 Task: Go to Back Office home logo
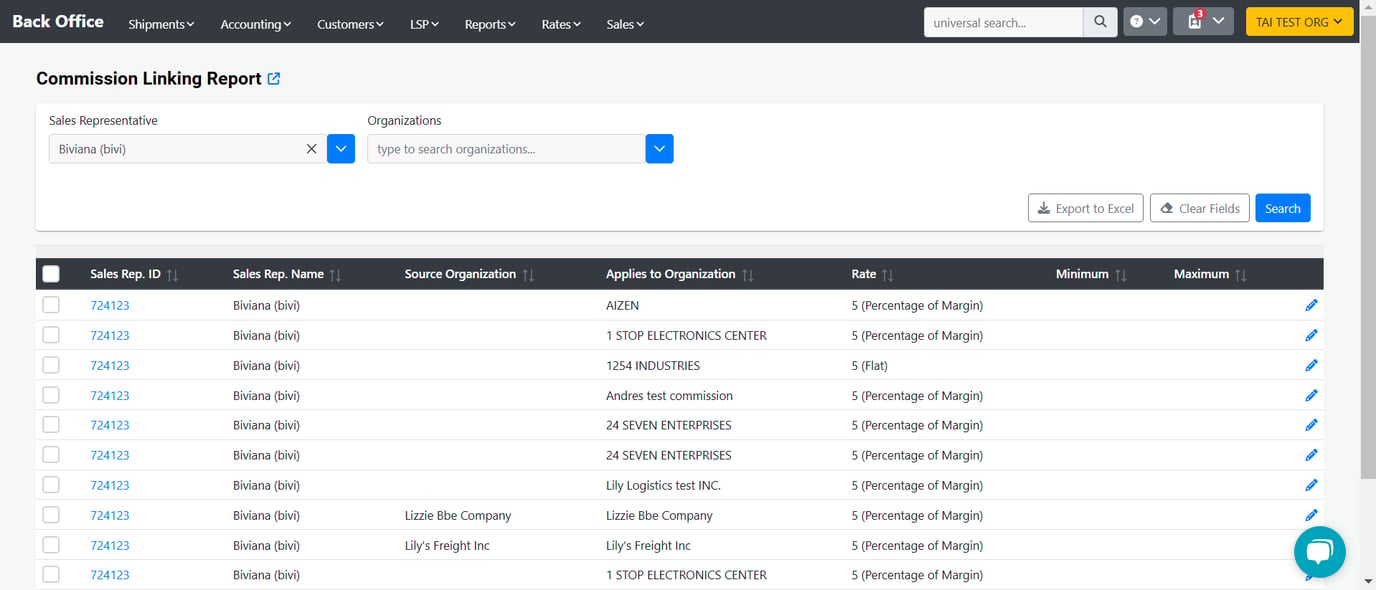(x=58, y=22)
